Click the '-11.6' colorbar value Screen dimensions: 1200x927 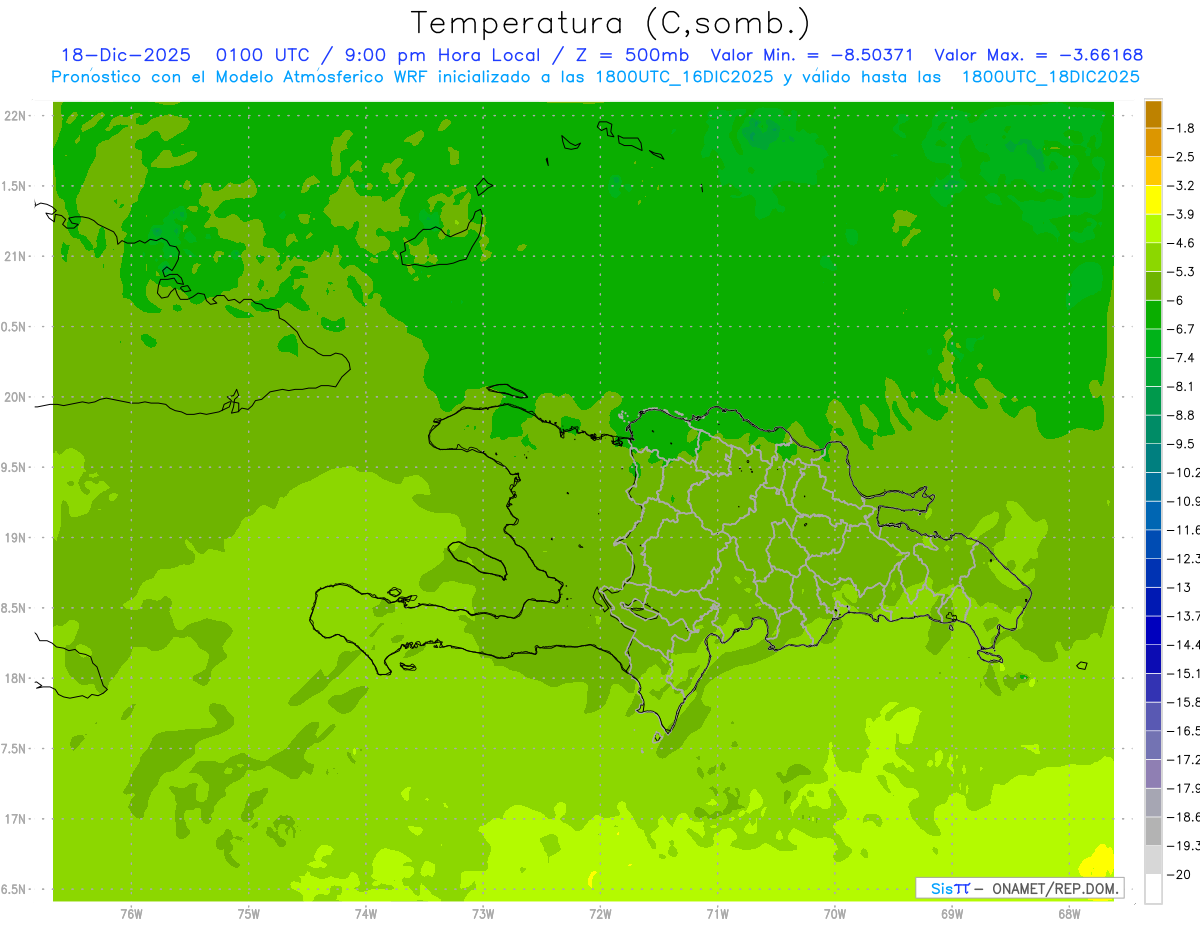[x=1184, y=529]
